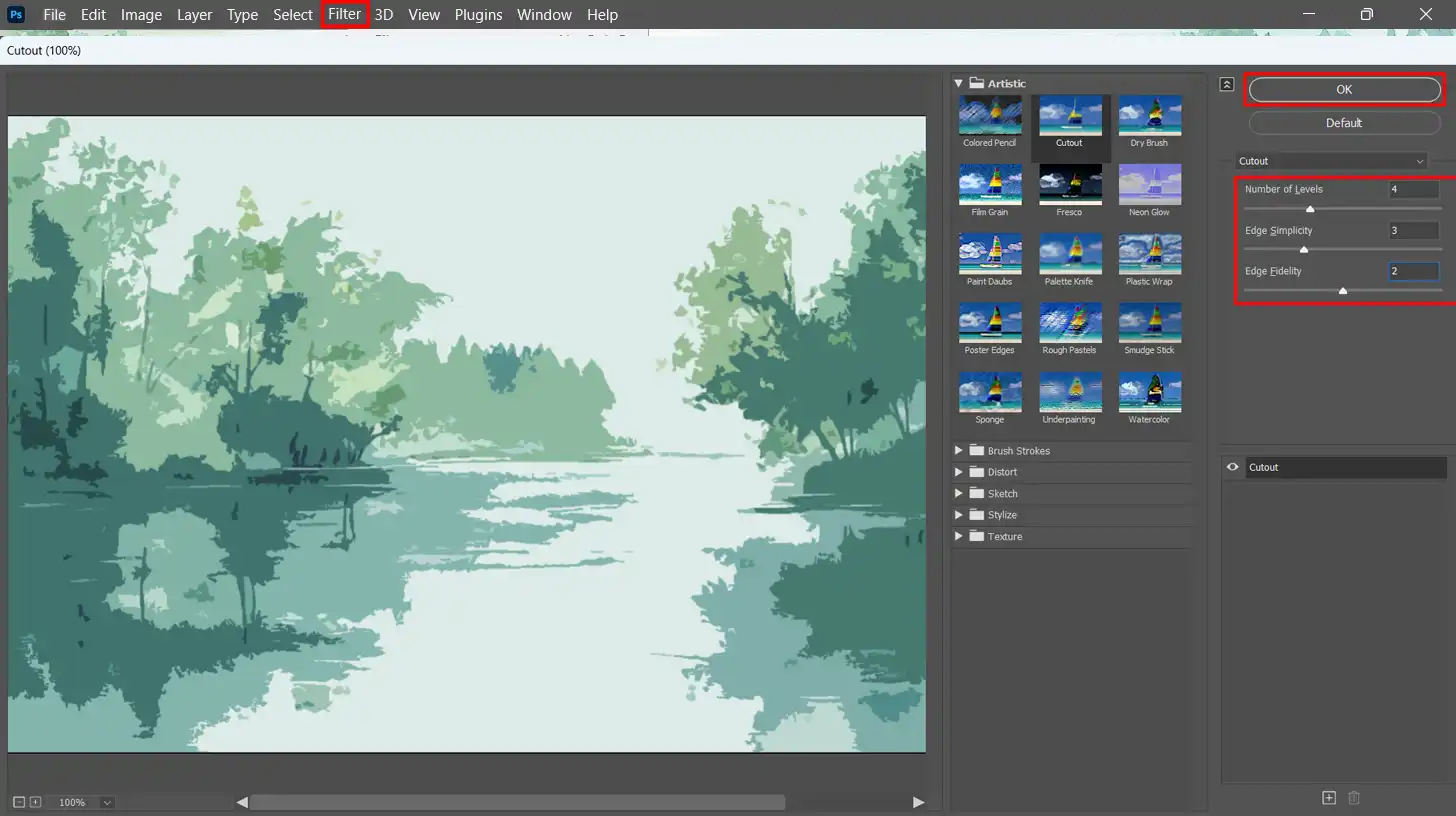Select the Cutout filter thumbnail
Screen dimensions: 1456x816
click(x=1069, y=115)
